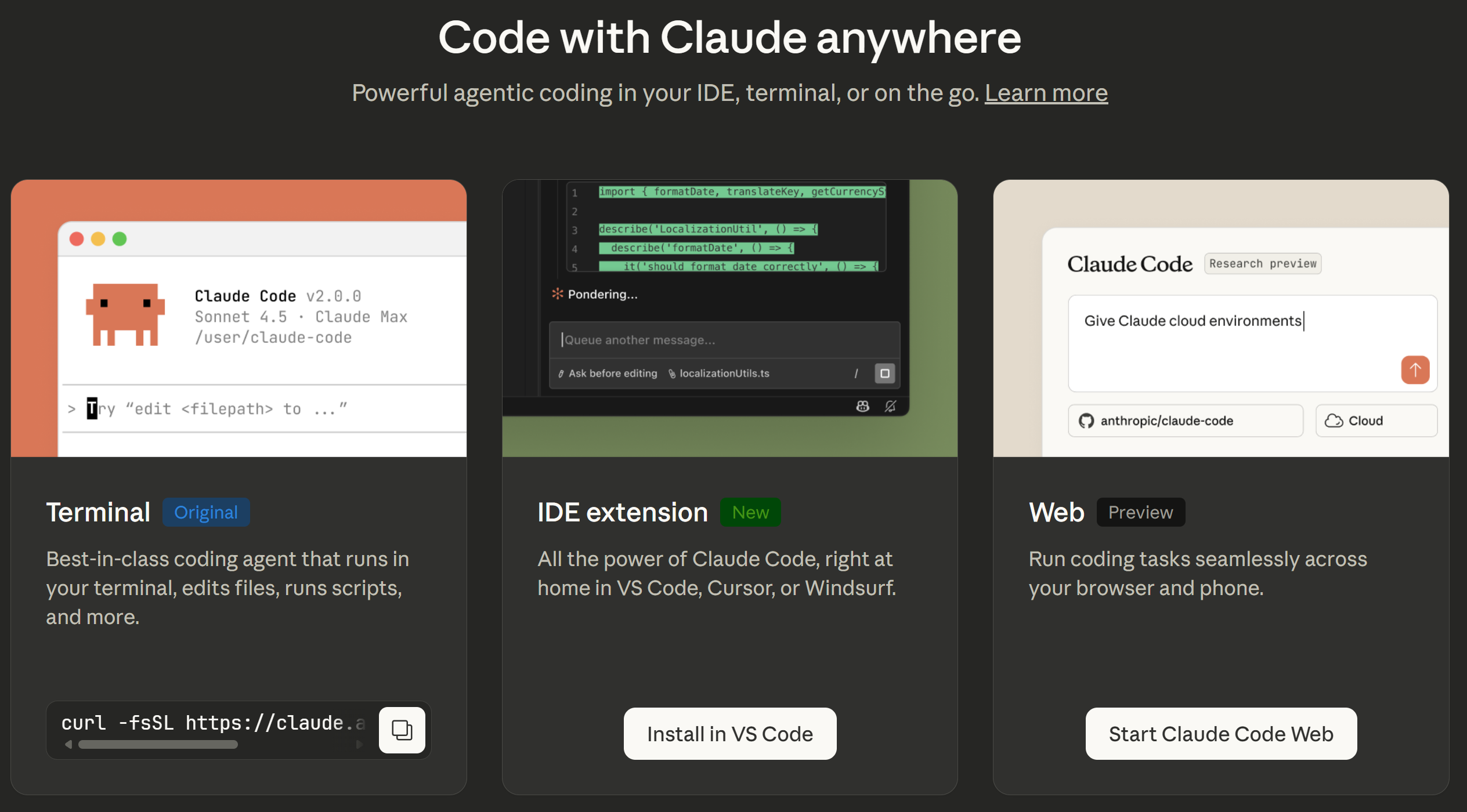Click the localizationUtils.ts file chip
The image size is (1467, 812).
point(719,374)
